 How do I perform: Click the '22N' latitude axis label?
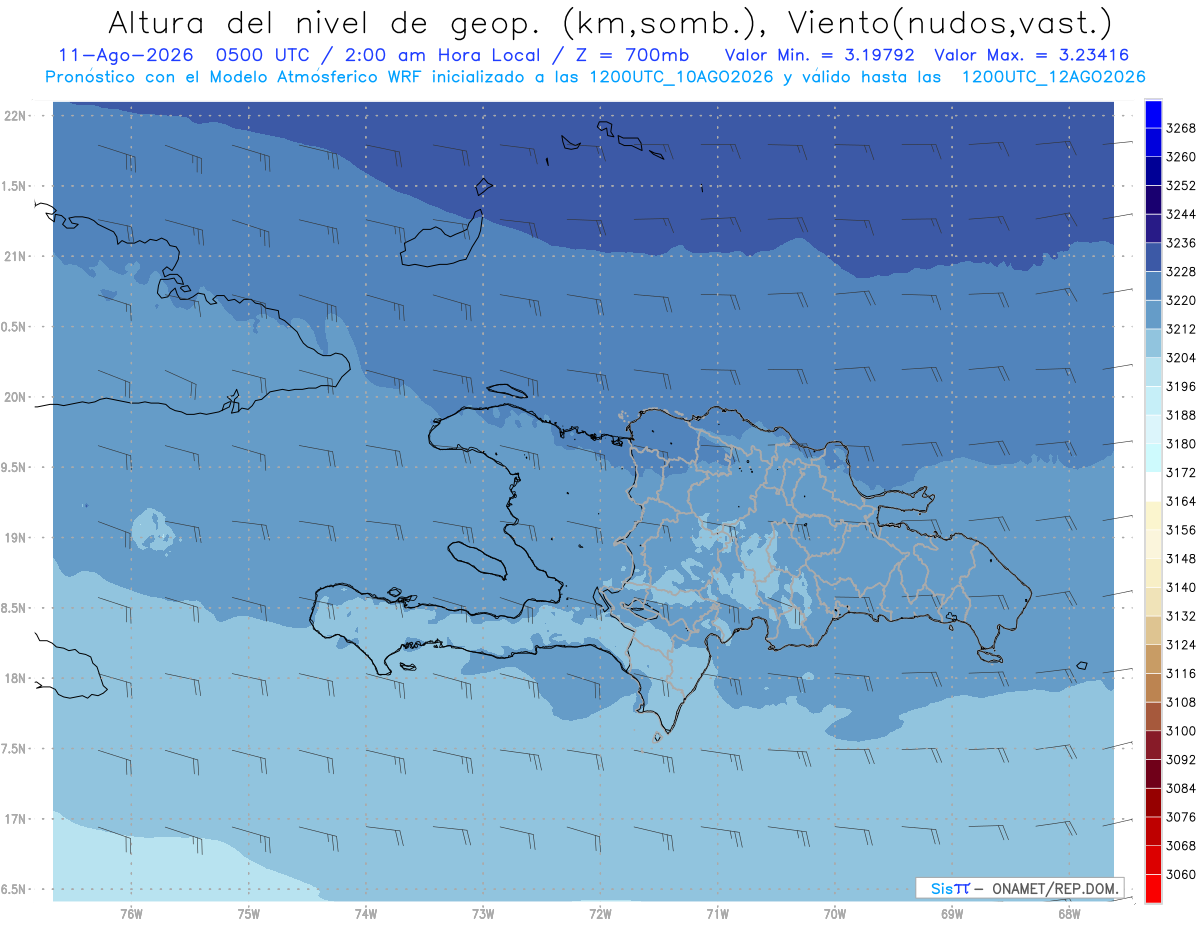[x=16, y=116]
